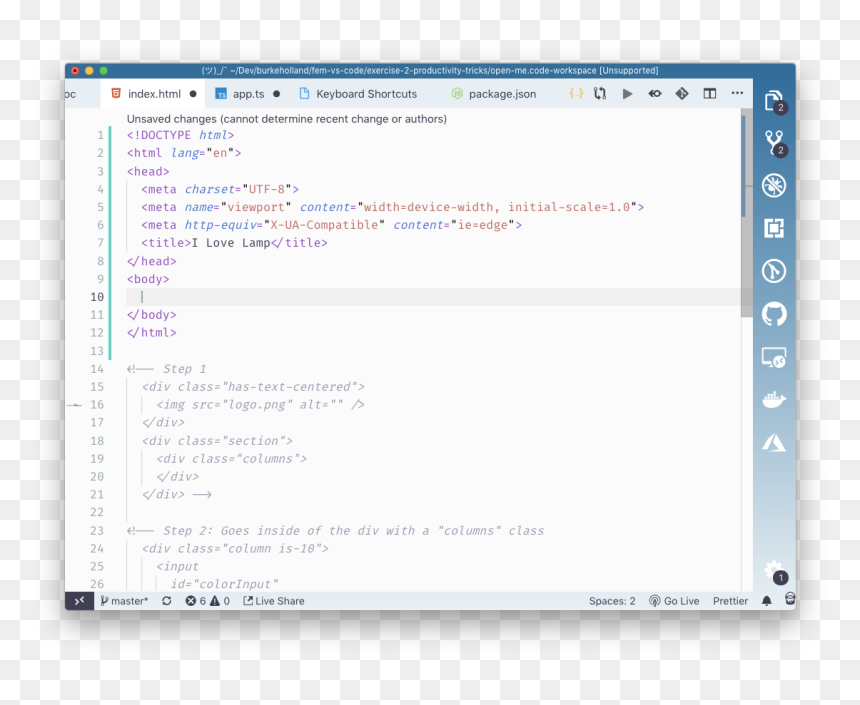Image resolution: width=860 pixels, height=705 pixels.
Task: Click Prettier in the status bar
Action: 730,601
